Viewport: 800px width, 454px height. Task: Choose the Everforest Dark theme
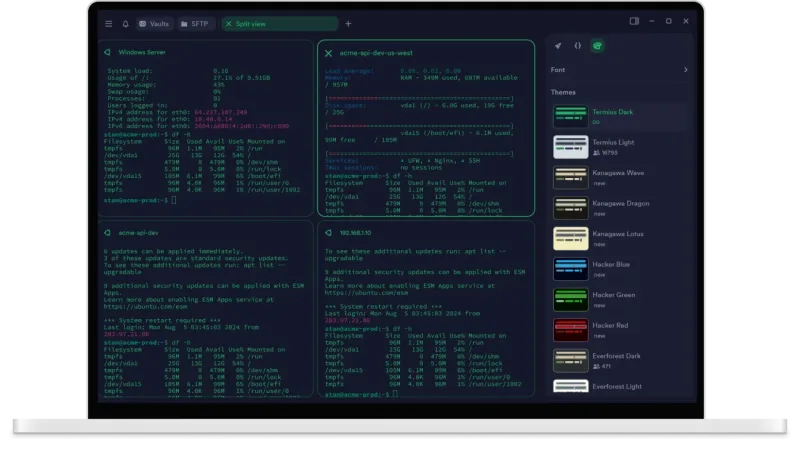[619, 361]
